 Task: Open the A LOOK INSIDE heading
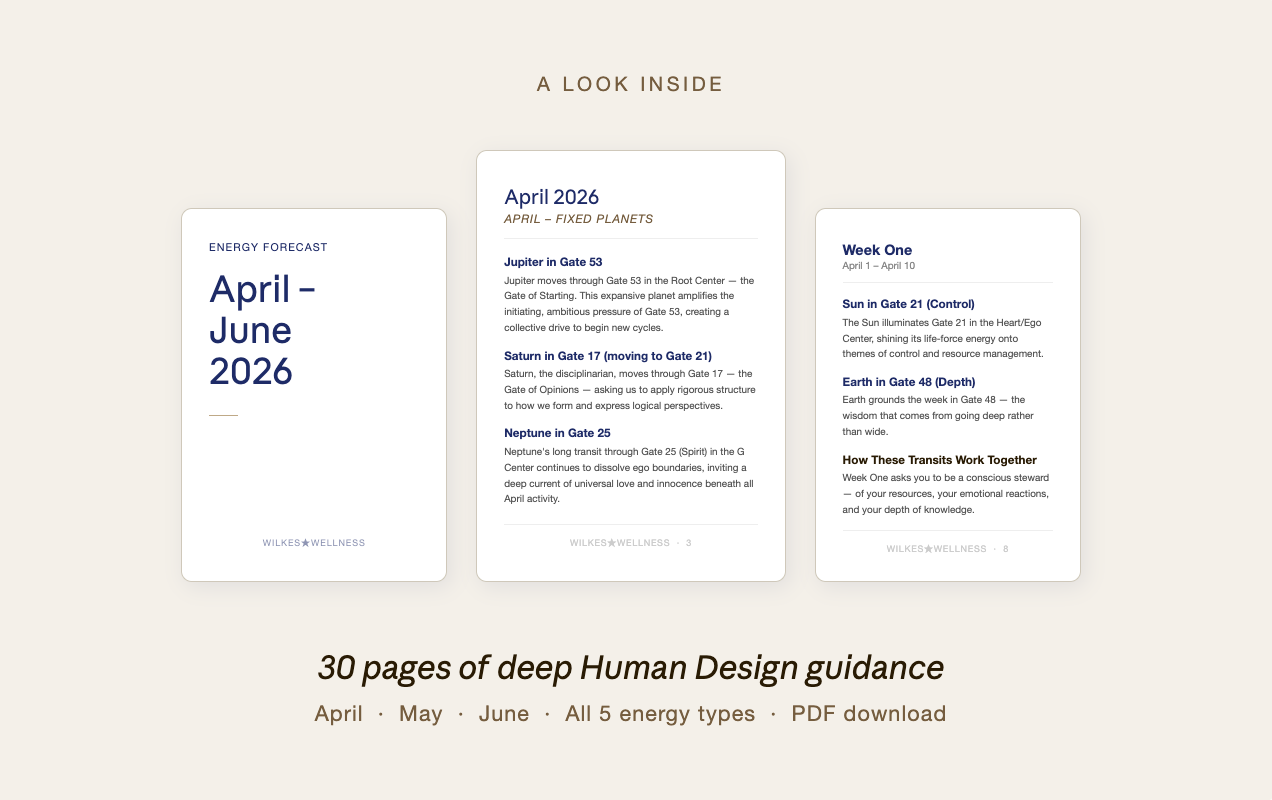629,84
